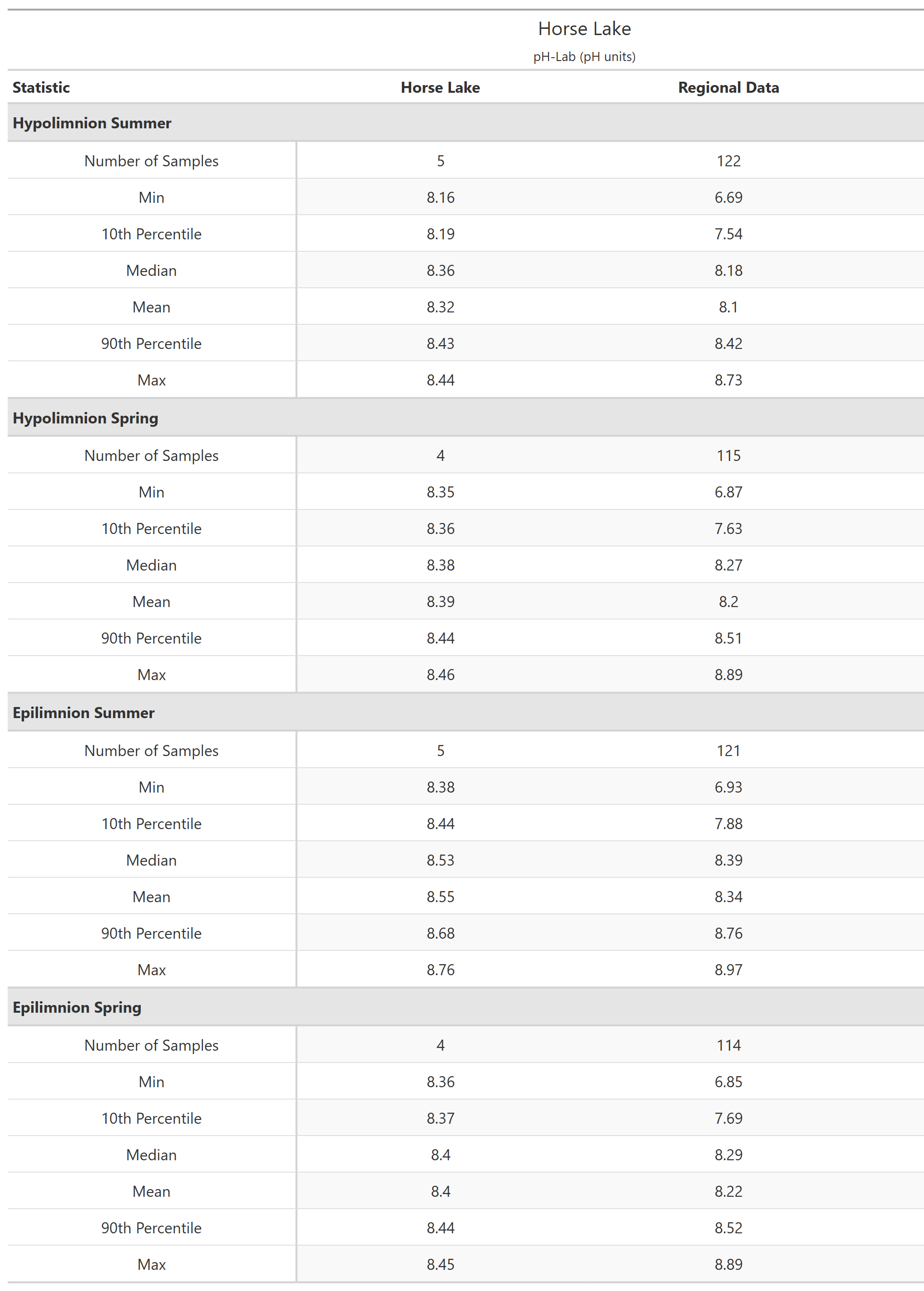Click the regional sample count 122
The height and width of the screenshot is (1291, 924).
pyautogui.click(x=728, y=161)
